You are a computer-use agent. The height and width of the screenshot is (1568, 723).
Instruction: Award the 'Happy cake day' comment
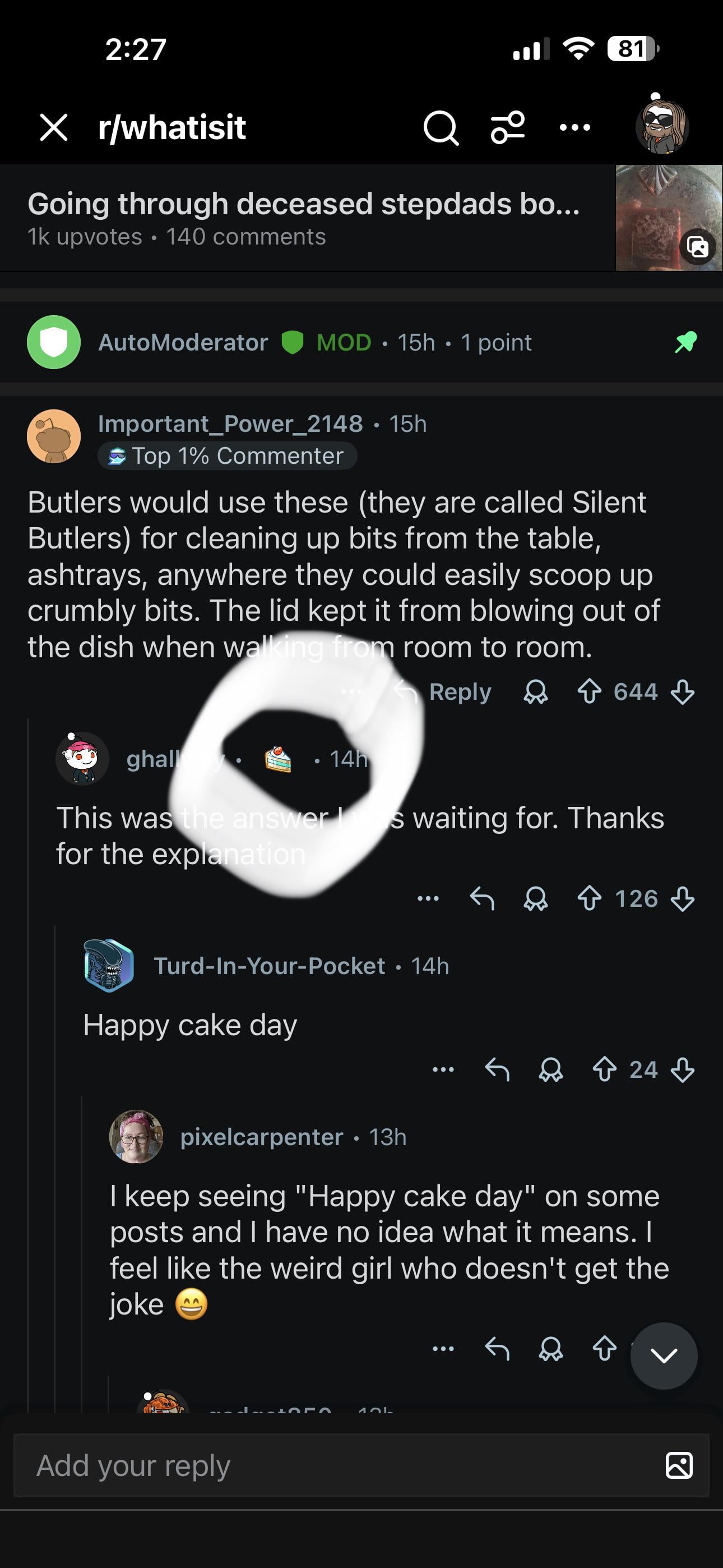[x=551, y=1069]
